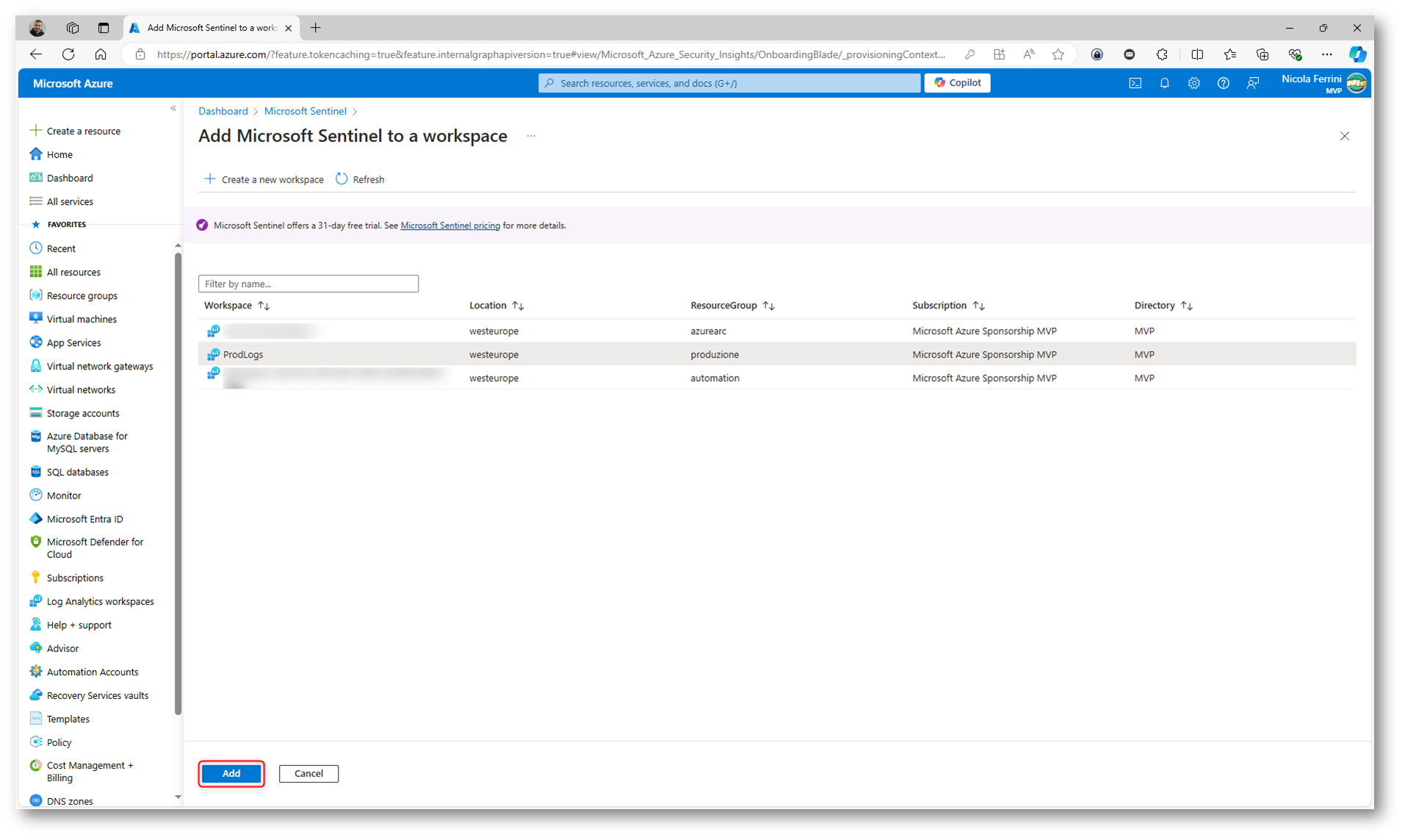This screenshot has height=840, width=1405.
Task: Add page to browser favorites star
Action: [x=1058, y=54]
